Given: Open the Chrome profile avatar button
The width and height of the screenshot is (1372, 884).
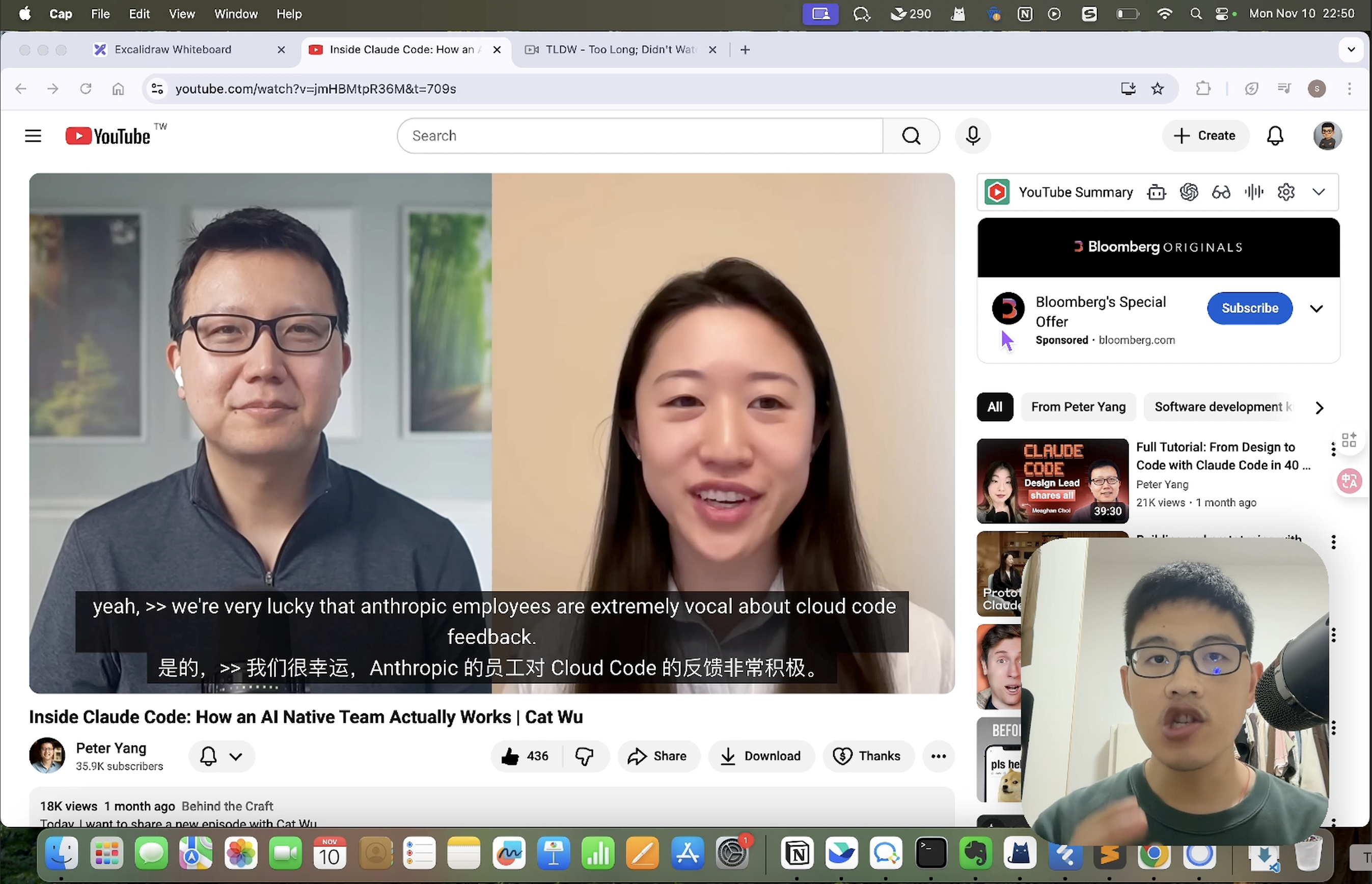Looking at the screenshot, I should (1316, 89).
